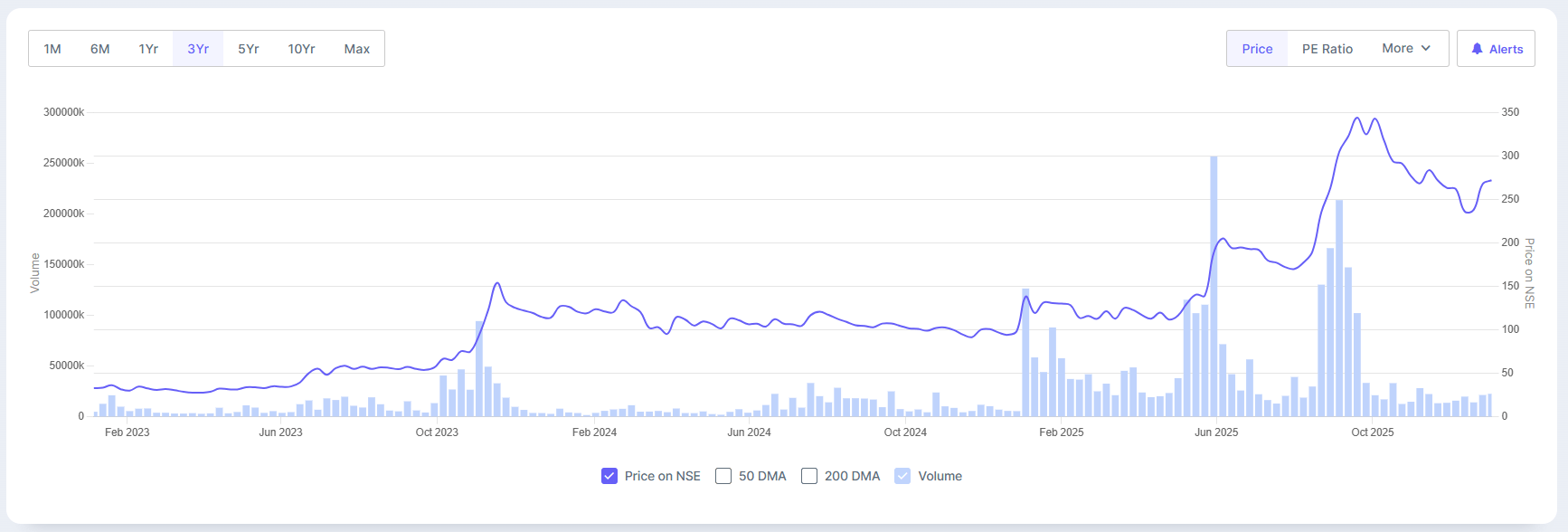1568x532 pixels.
Task: Choose the 6M time range
Action: coord(99,49)
